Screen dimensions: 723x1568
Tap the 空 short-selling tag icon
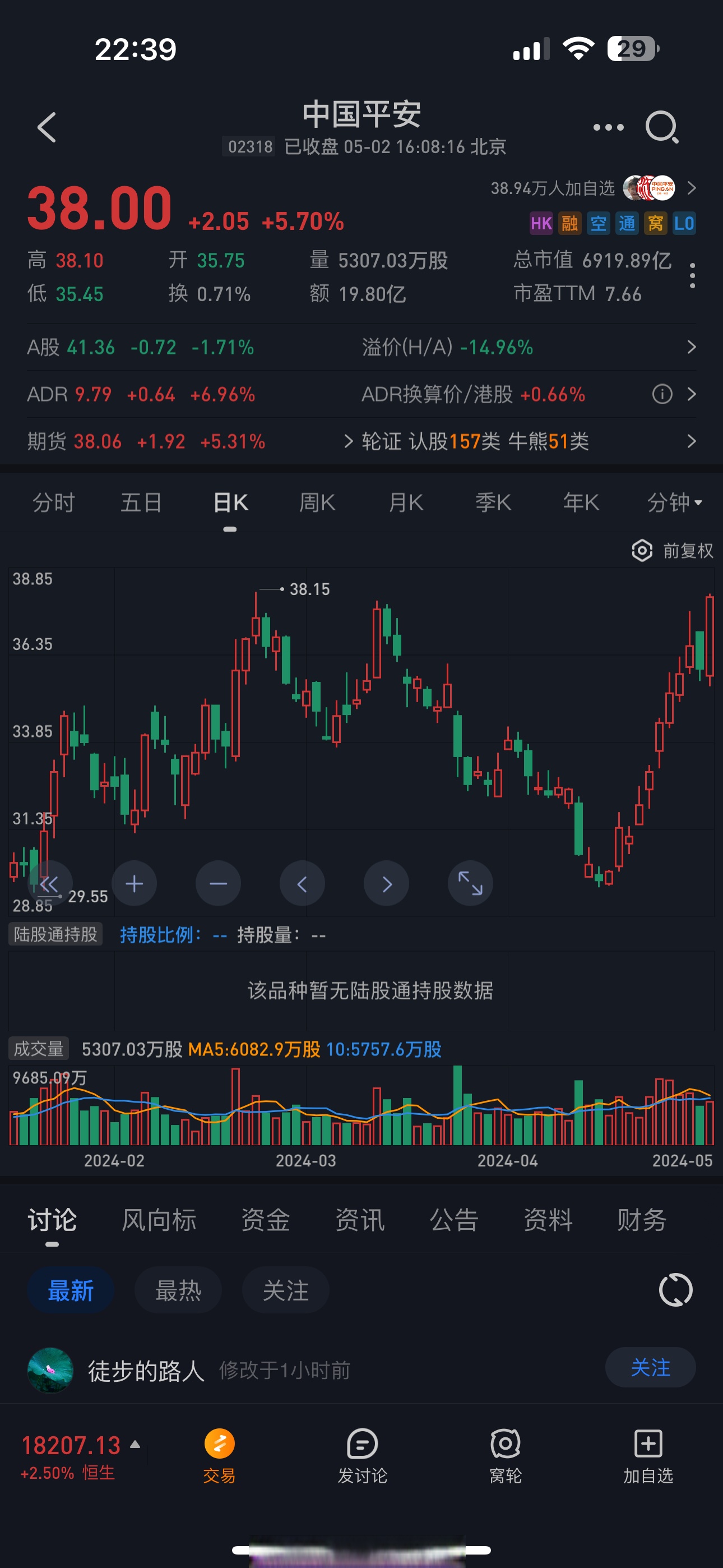[x=598, y=223]
